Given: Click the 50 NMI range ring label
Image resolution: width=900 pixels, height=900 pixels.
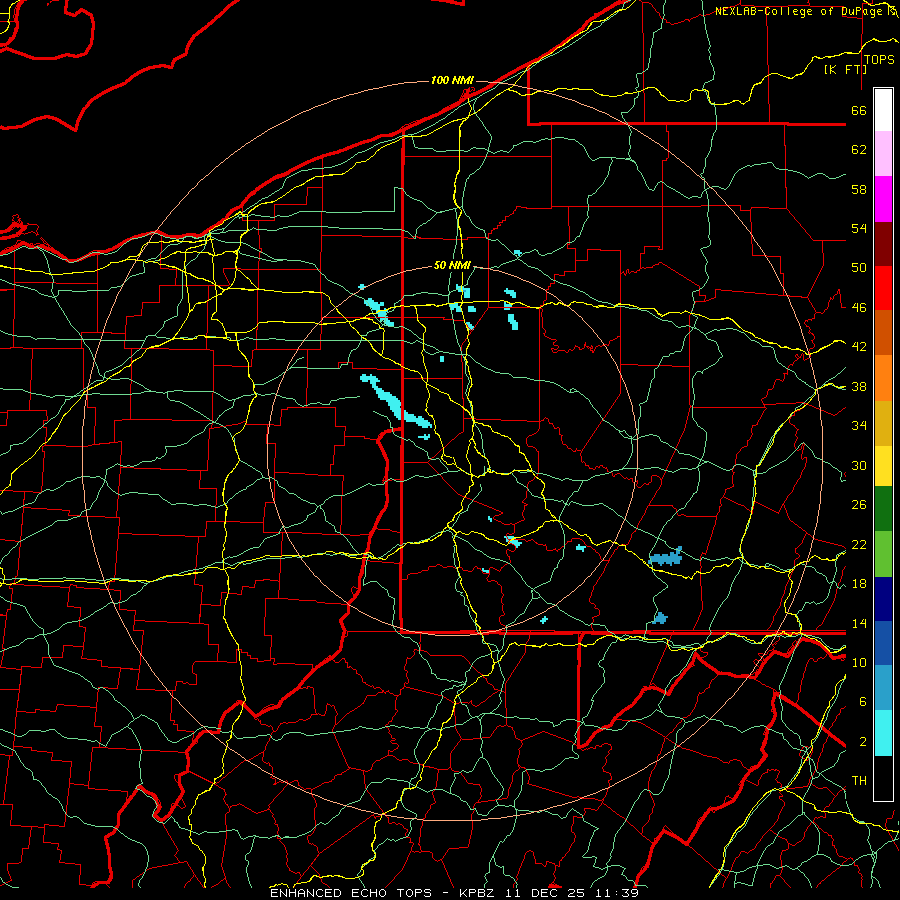Looking at the screenshot, I should coord(452,265).
